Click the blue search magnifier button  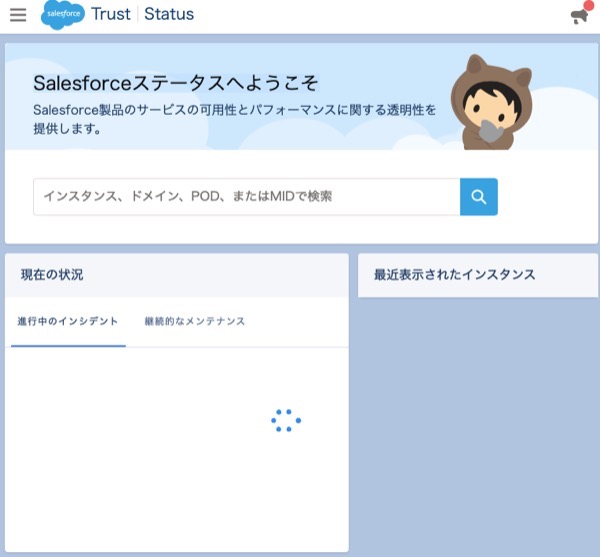tap(479, 197)
